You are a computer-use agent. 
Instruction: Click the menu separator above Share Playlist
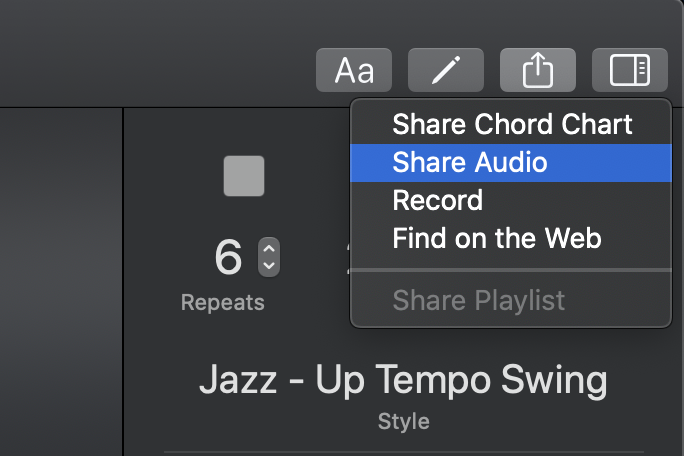tap(511, 270)
